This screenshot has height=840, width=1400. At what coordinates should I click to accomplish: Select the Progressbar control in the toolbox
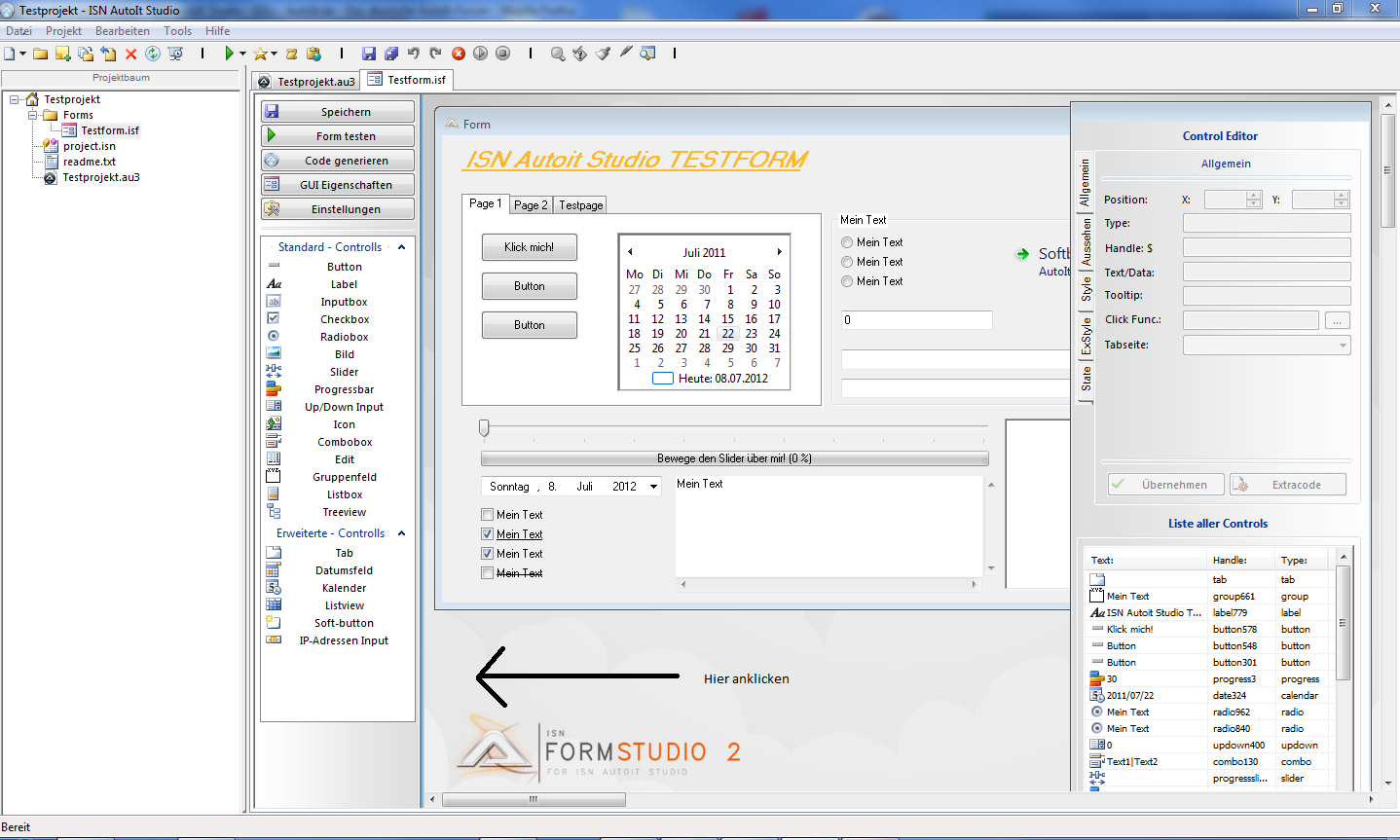click(x=344, y=389)
